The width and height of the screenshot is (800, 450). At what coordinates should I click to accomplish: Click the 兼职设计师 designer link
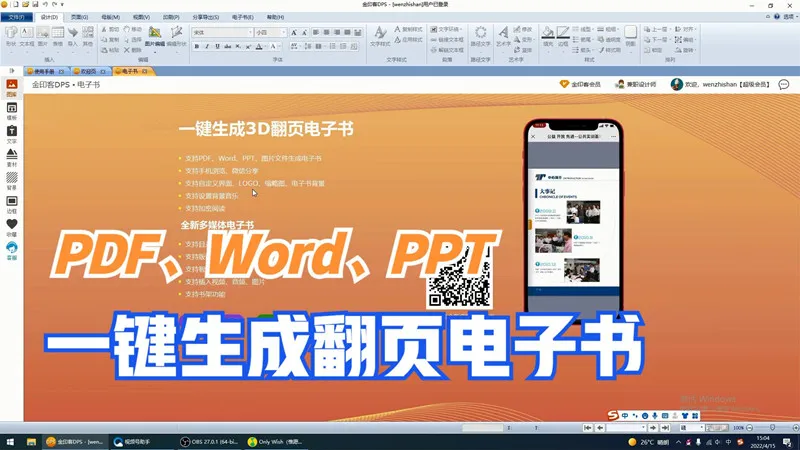click(x=636, y=84)
